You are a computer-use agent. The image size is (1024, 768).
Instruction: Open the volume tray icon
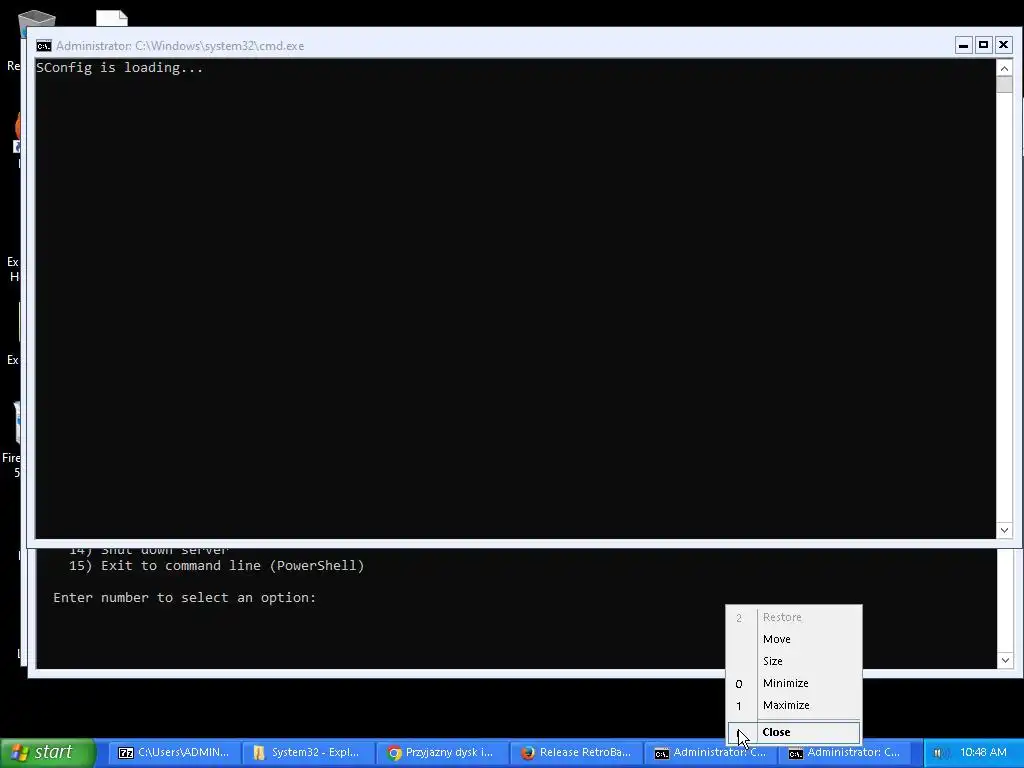(939, 753)
